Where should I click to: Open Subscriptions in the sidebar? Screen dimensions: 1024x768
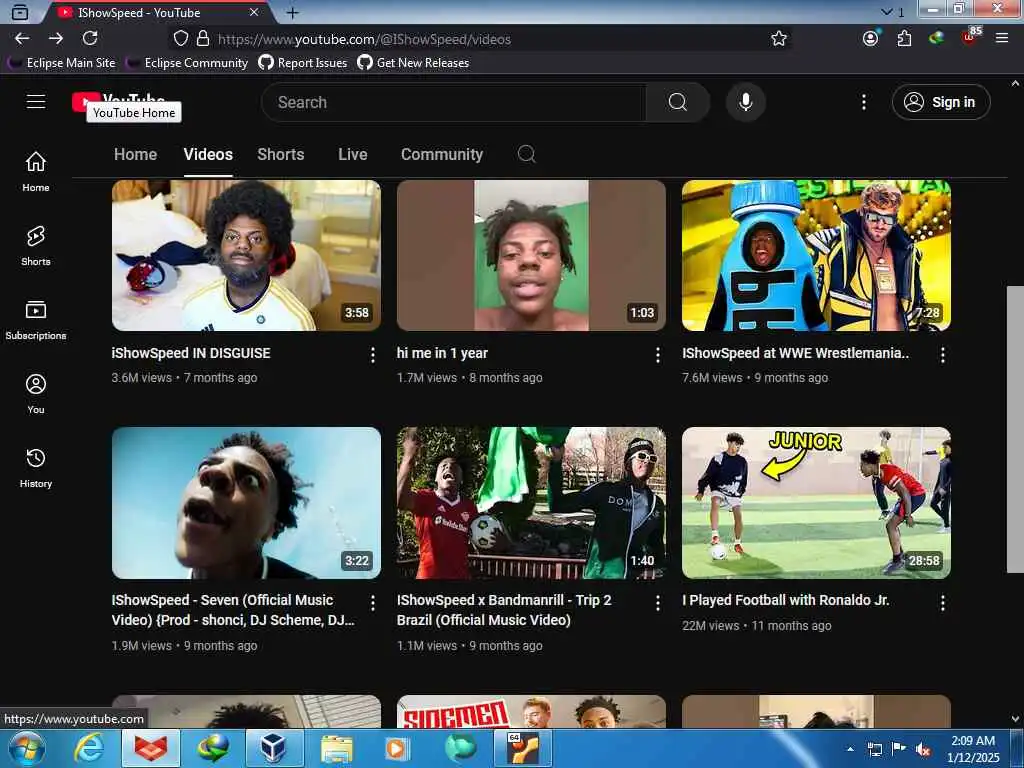(x=36, y=320)
